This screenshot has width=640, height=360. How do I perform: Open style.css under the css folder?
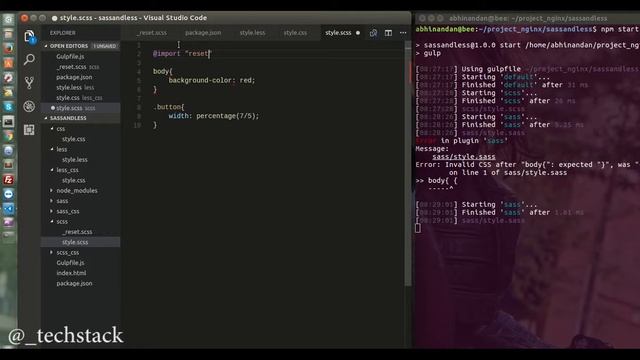click(73, 139)
